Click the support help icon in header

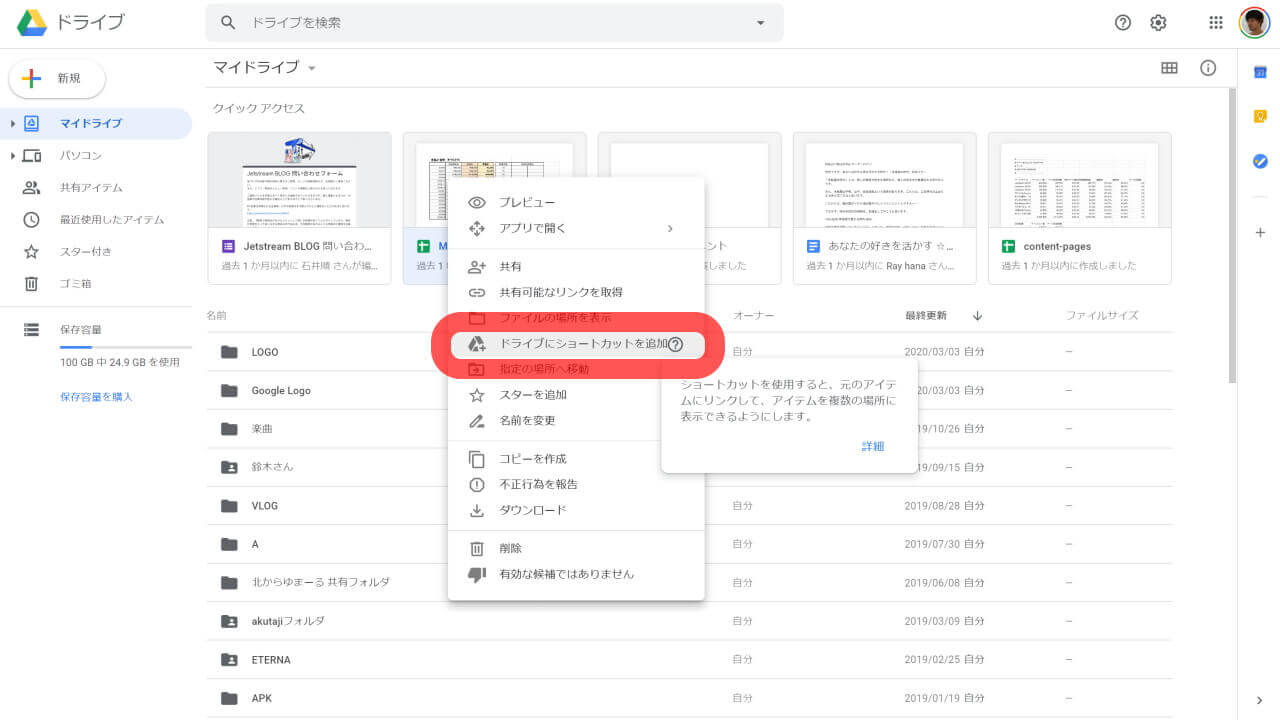[1123, 23]
